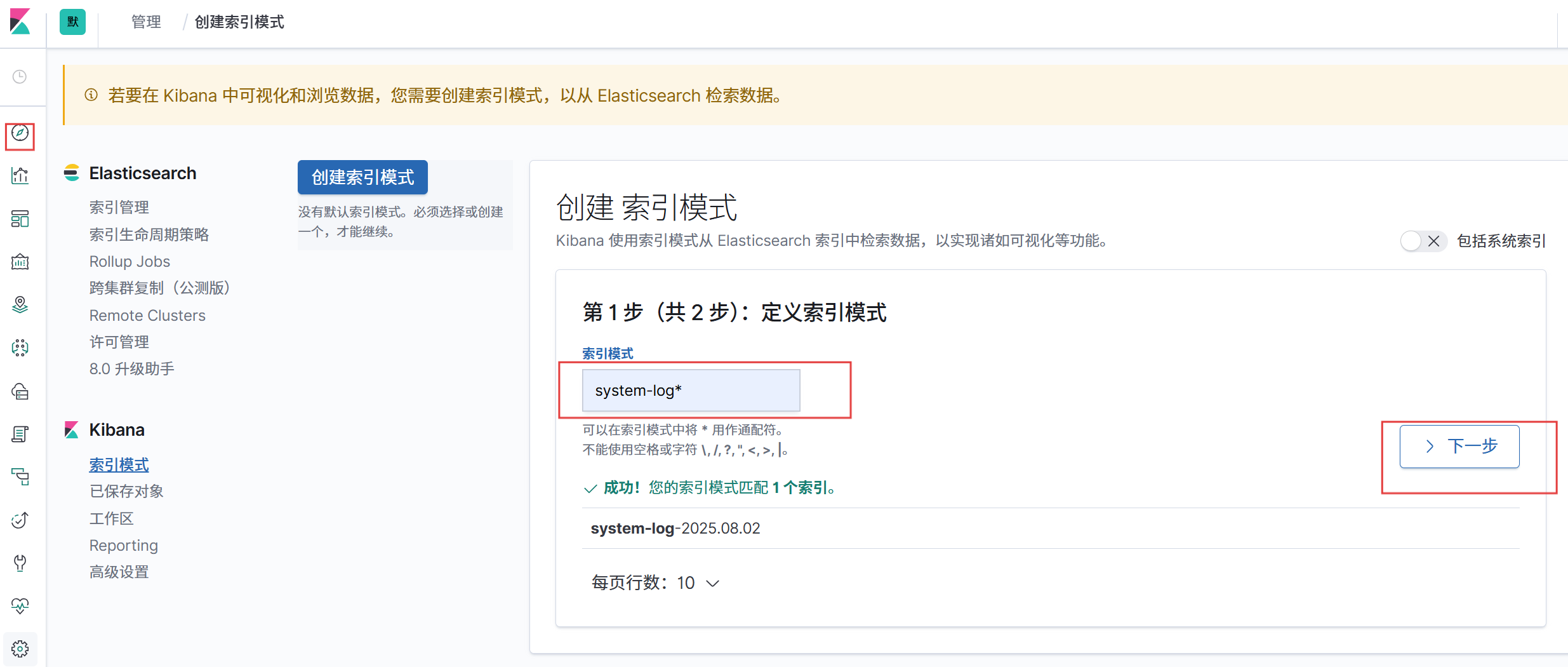Click the matched index 'system-log-2025.08.02' row
The image size is (1568, 667).
[x=1051, y=529]
